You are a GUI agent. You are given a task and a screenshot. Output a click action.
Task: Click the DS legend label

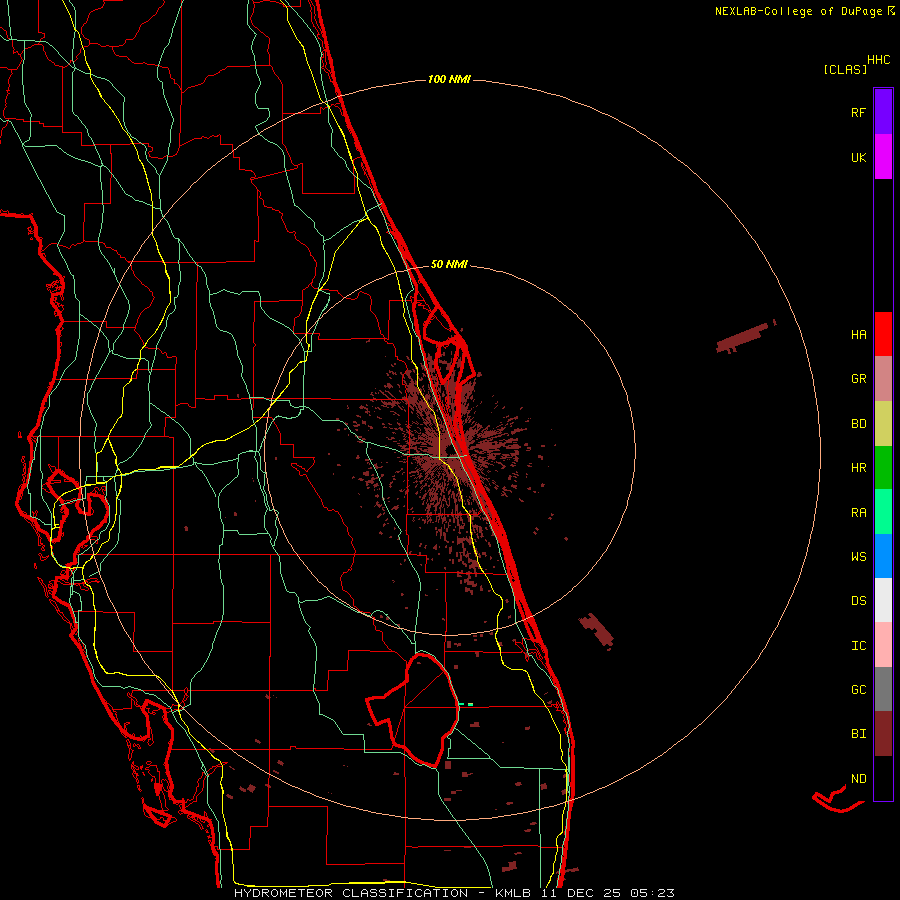pos(858,601)
